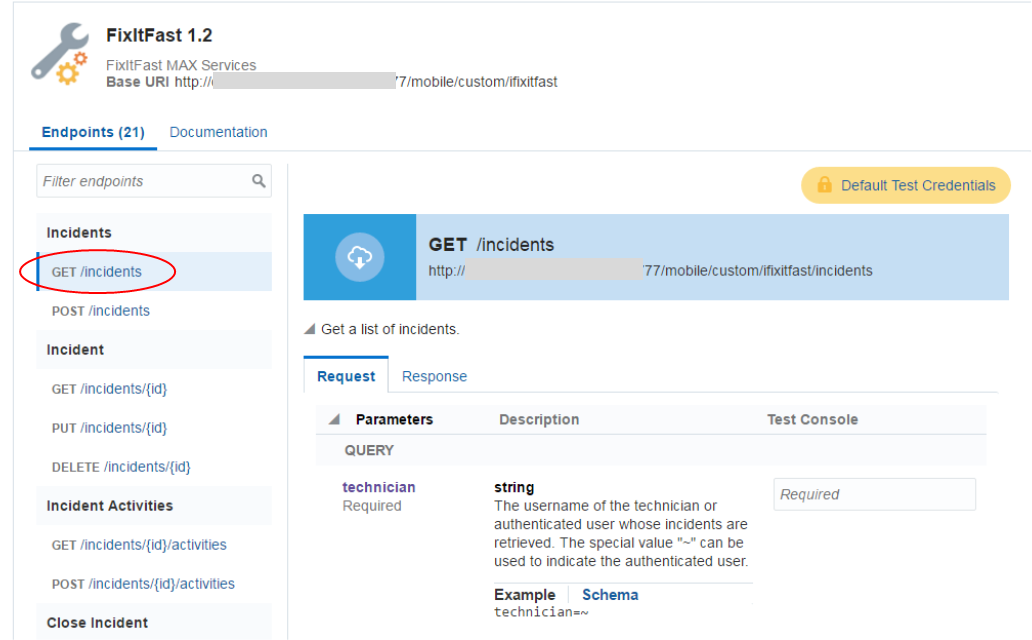Select the Example tab for technician
This screenshot has height=640, width=1032.
point(525,595)
